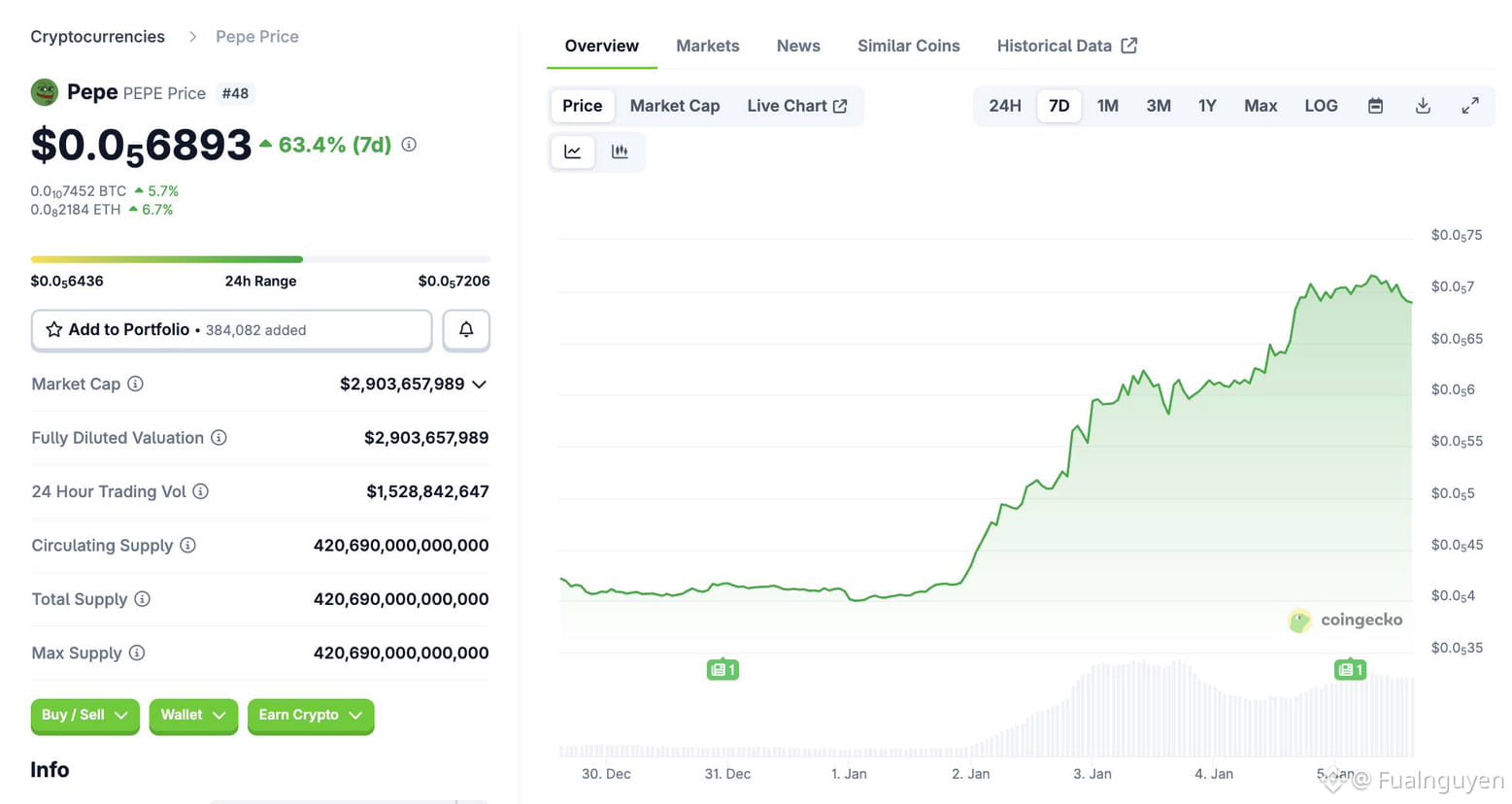Image resolution: width=1512 pixels, height=804 pixels.
Task: Switch to the line chart view
Action: pyautogui.click(x=573, y=151)
